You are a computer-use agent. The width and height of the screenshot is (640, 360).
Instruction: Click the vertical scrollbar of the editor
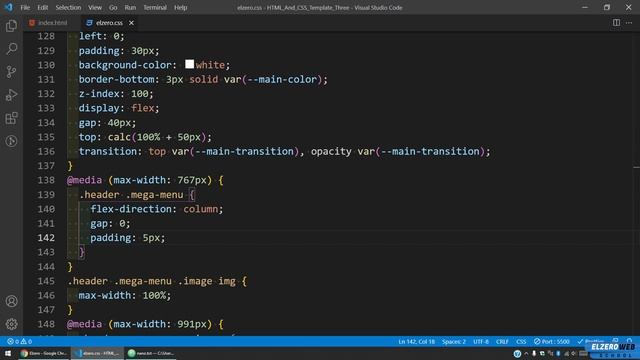pos(636,183)
